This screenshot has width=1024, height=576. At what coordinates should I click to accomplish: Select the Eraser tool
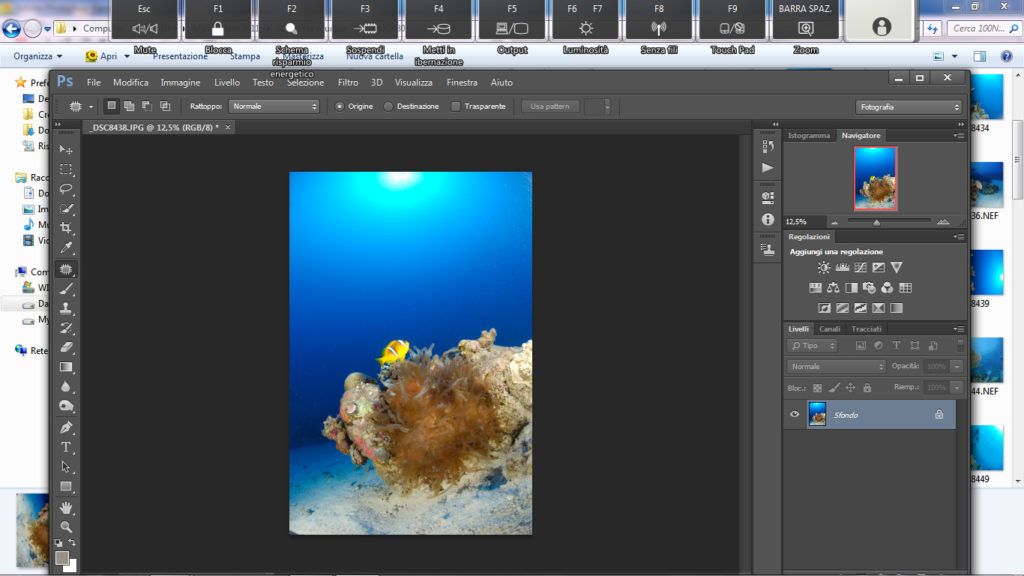coord(66,347)
